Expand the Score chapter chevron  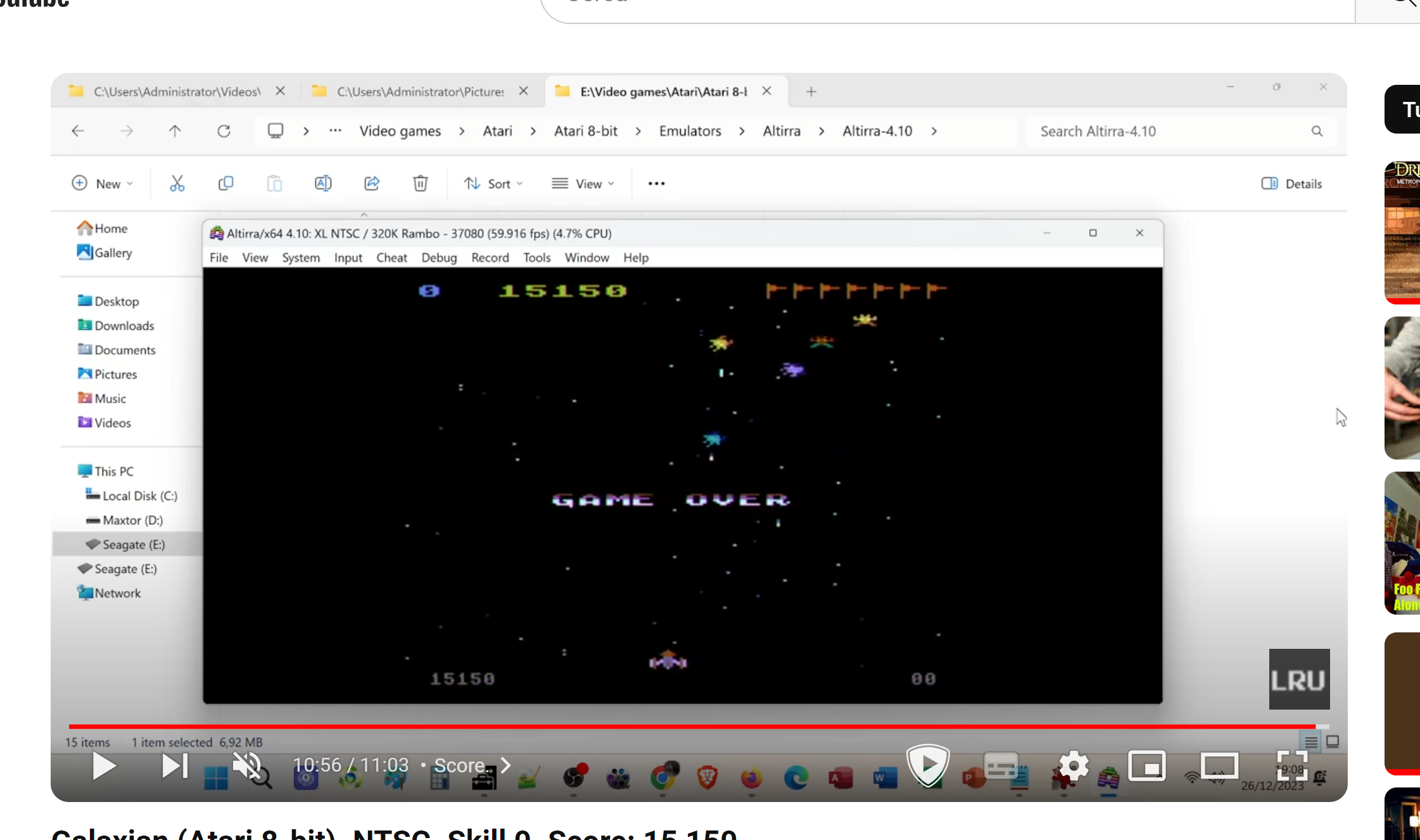(505, 765)
